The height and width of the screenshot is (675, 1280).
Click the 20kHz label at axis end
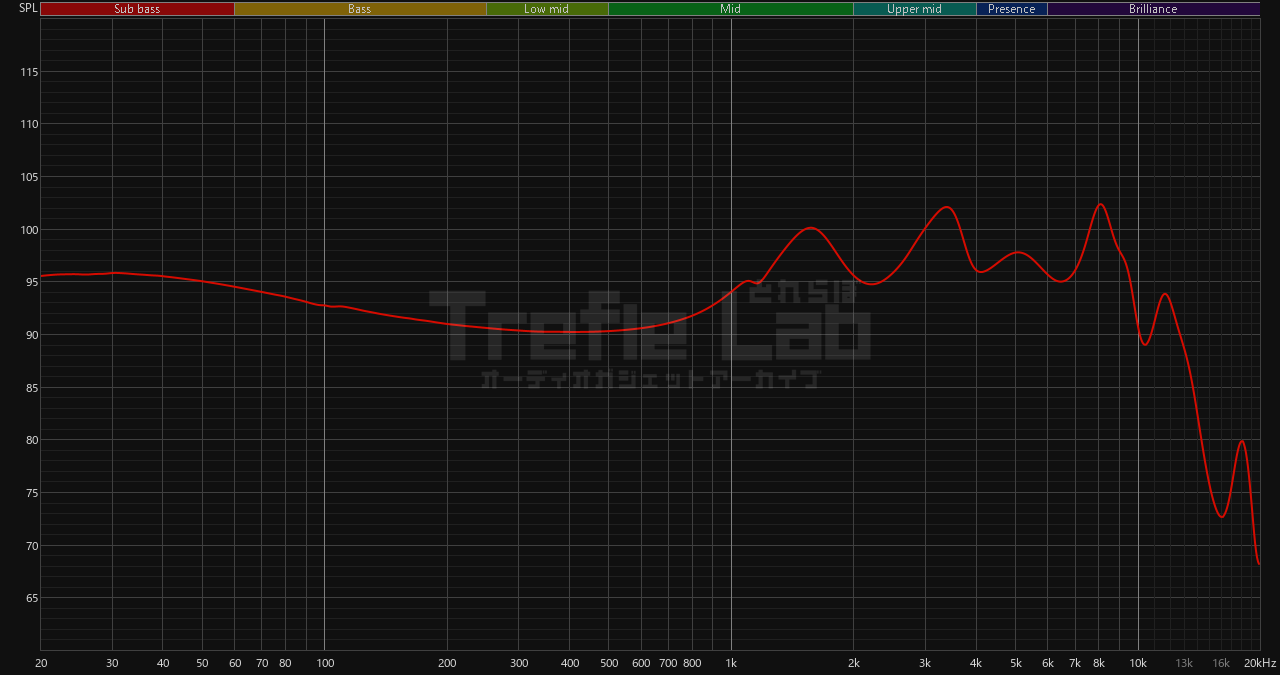point(1259,664)
